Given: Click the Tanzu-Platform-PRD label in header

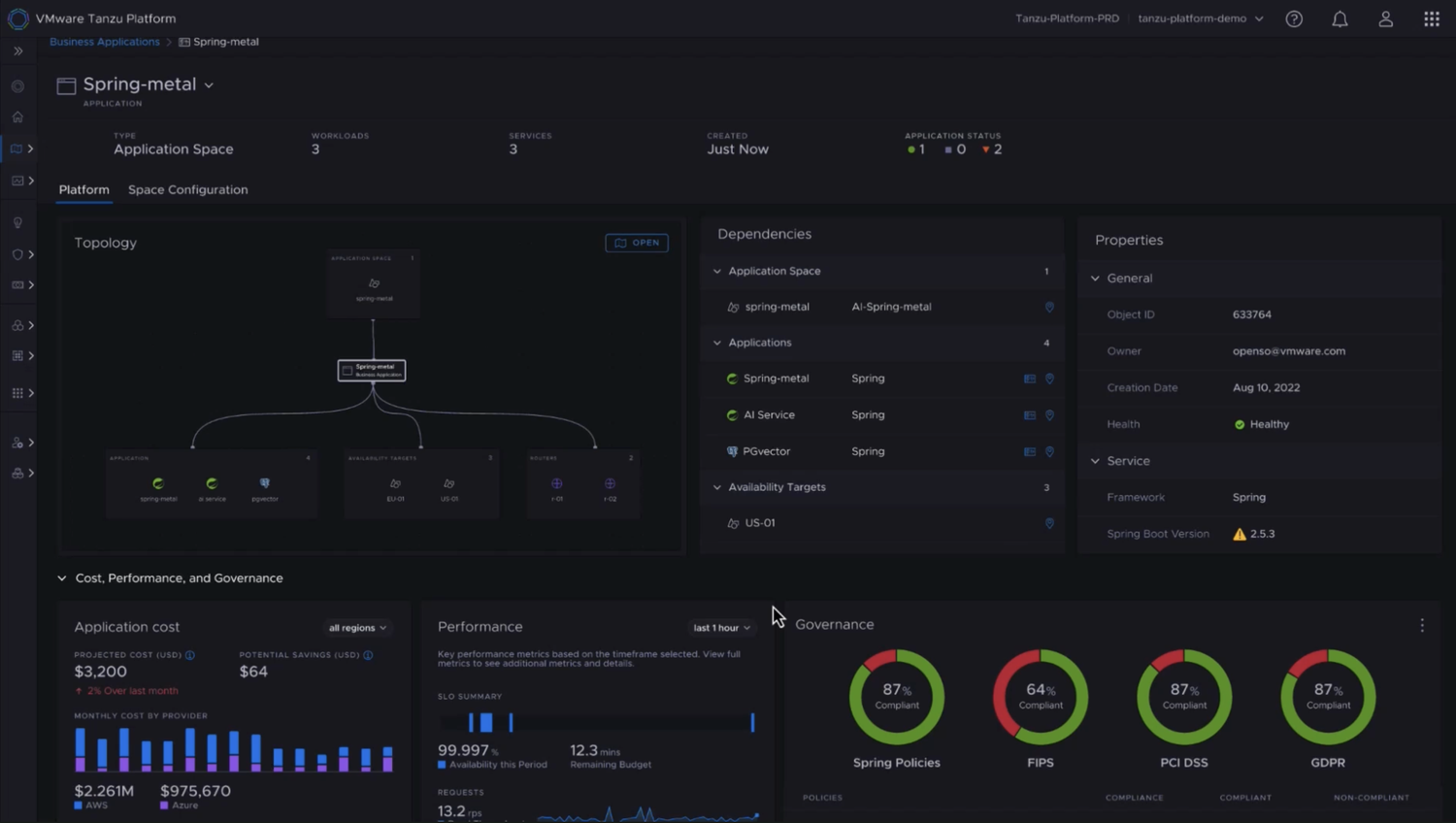Looking at the screenshot, I should click(1067, 18).
